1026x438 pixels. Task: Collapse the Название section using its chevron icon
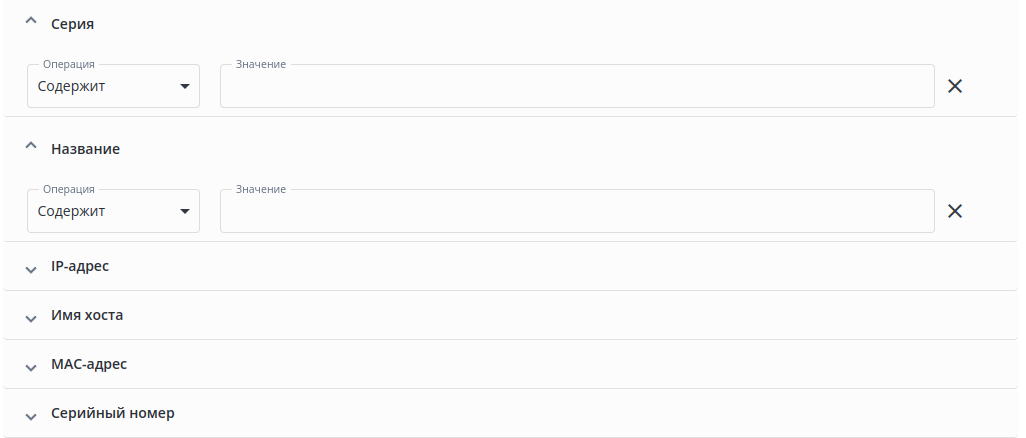30,147
